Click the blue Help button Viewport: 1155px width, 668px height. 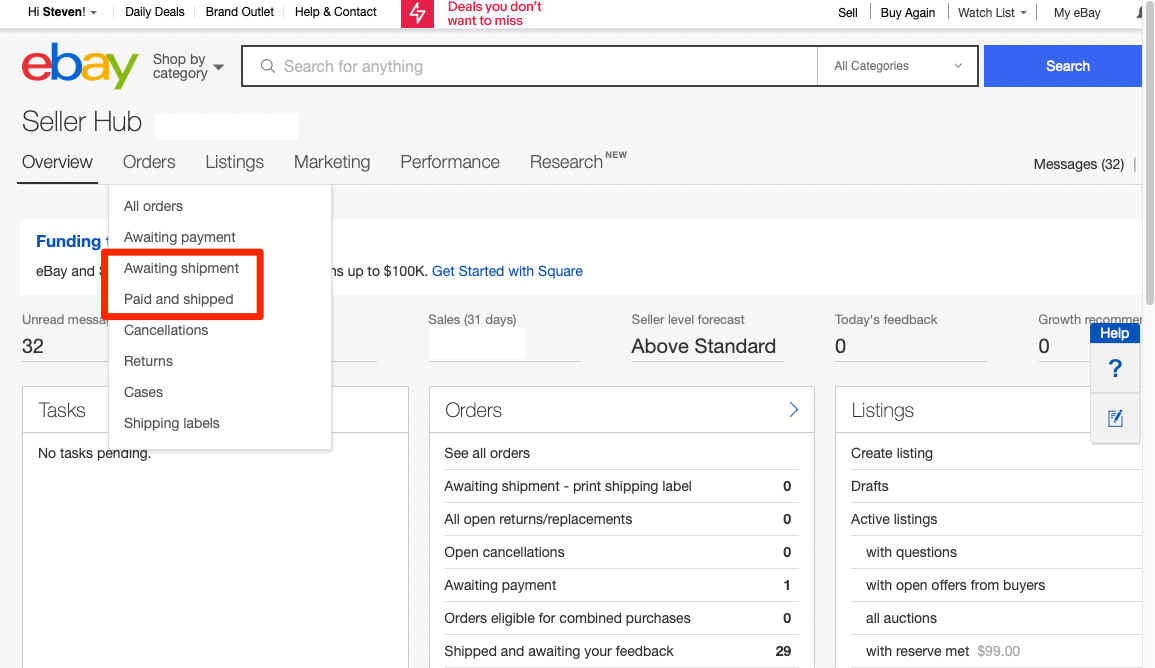[1114, 333]
